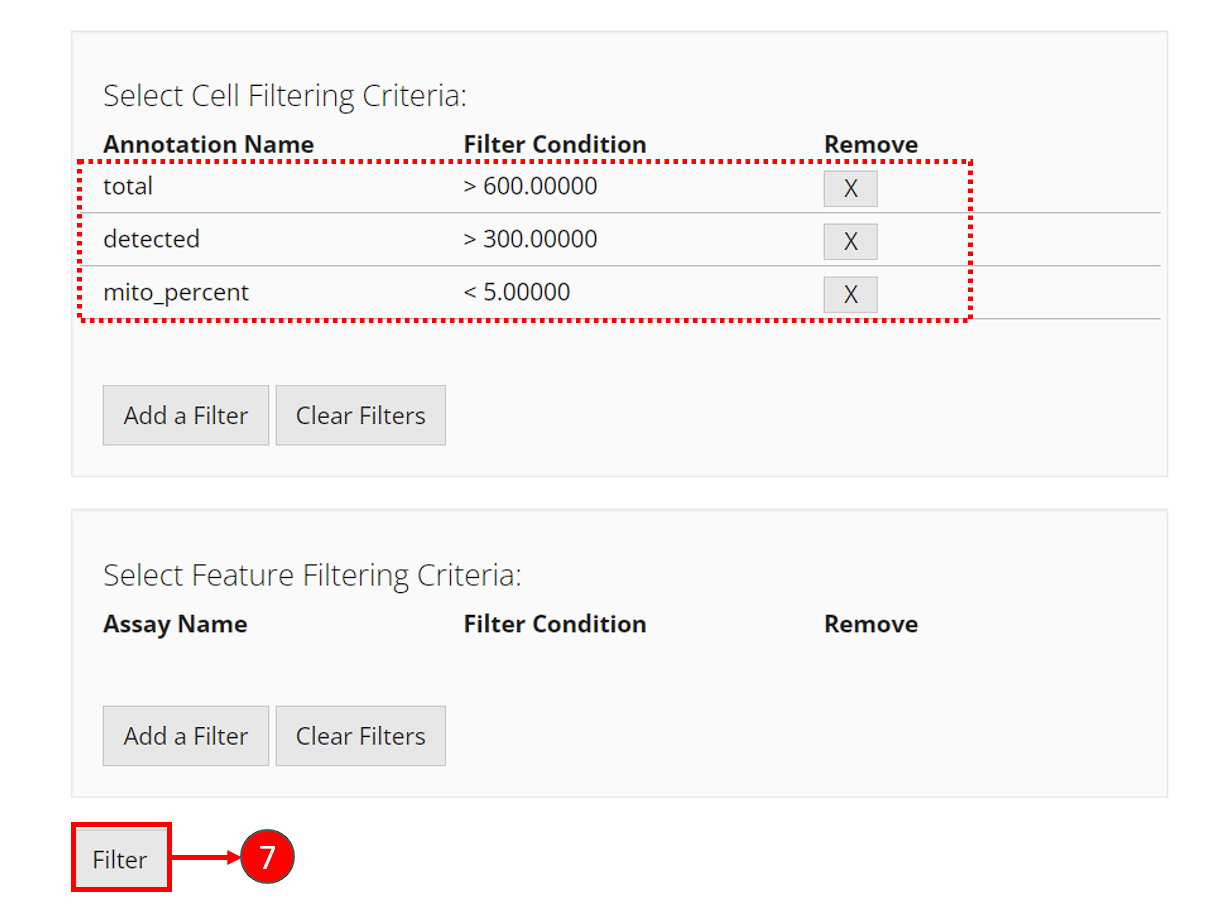Delete the mito_percent filter via X
This screenshot has width=1231, height=919.
tap(850, 295)
